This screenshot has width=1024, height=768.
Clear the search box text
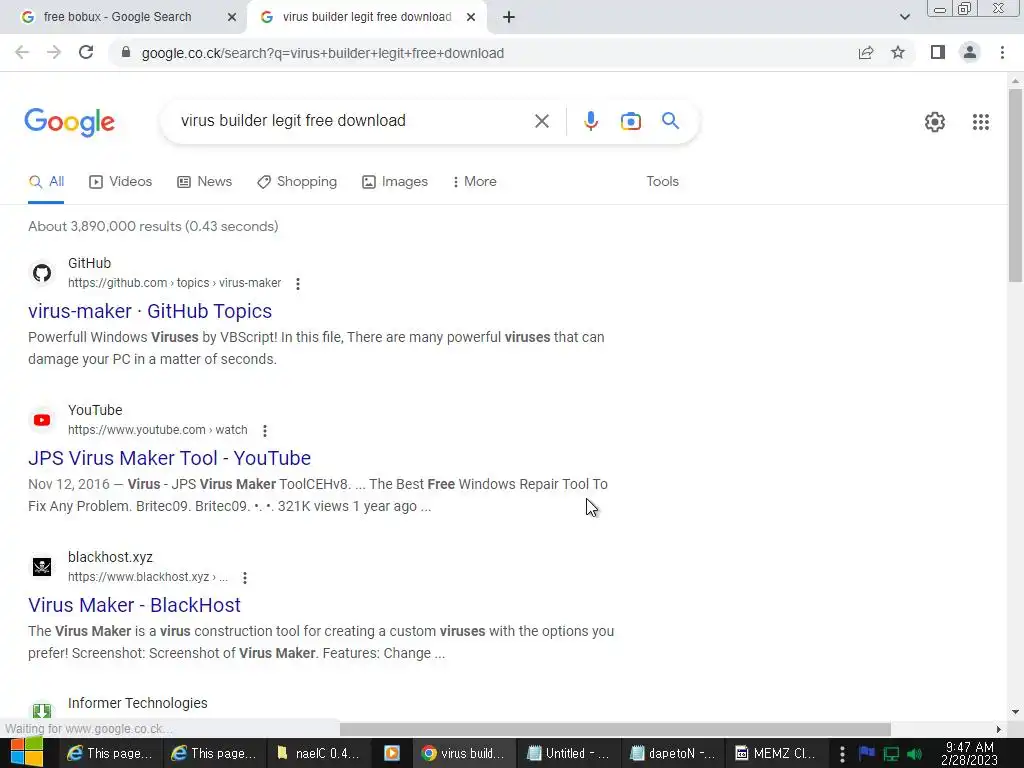click(541, 121)
